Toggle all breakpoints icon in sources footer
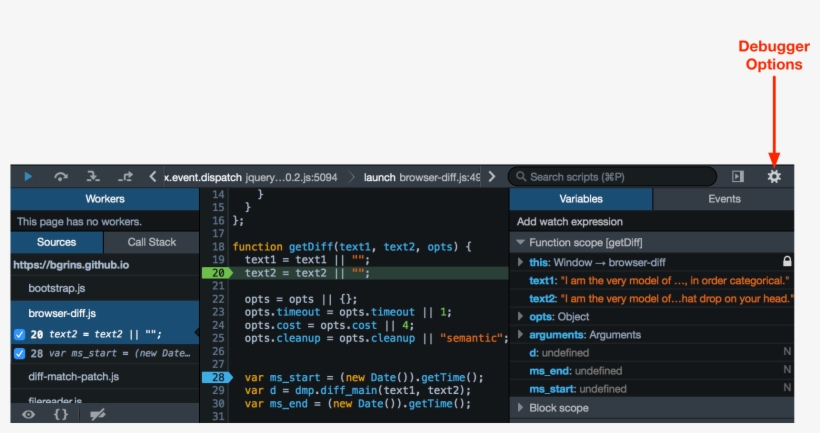 97,415
